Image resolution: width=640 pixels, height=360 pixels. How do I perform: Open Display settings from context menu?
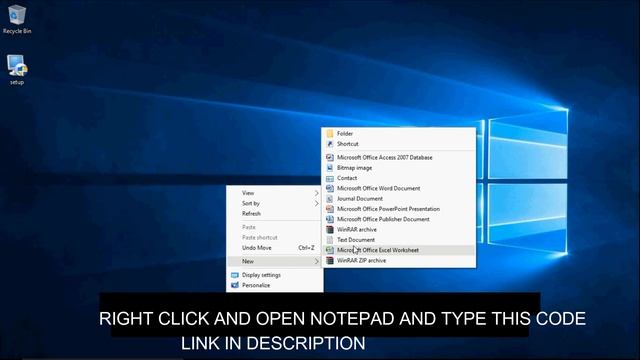point(274,275)
